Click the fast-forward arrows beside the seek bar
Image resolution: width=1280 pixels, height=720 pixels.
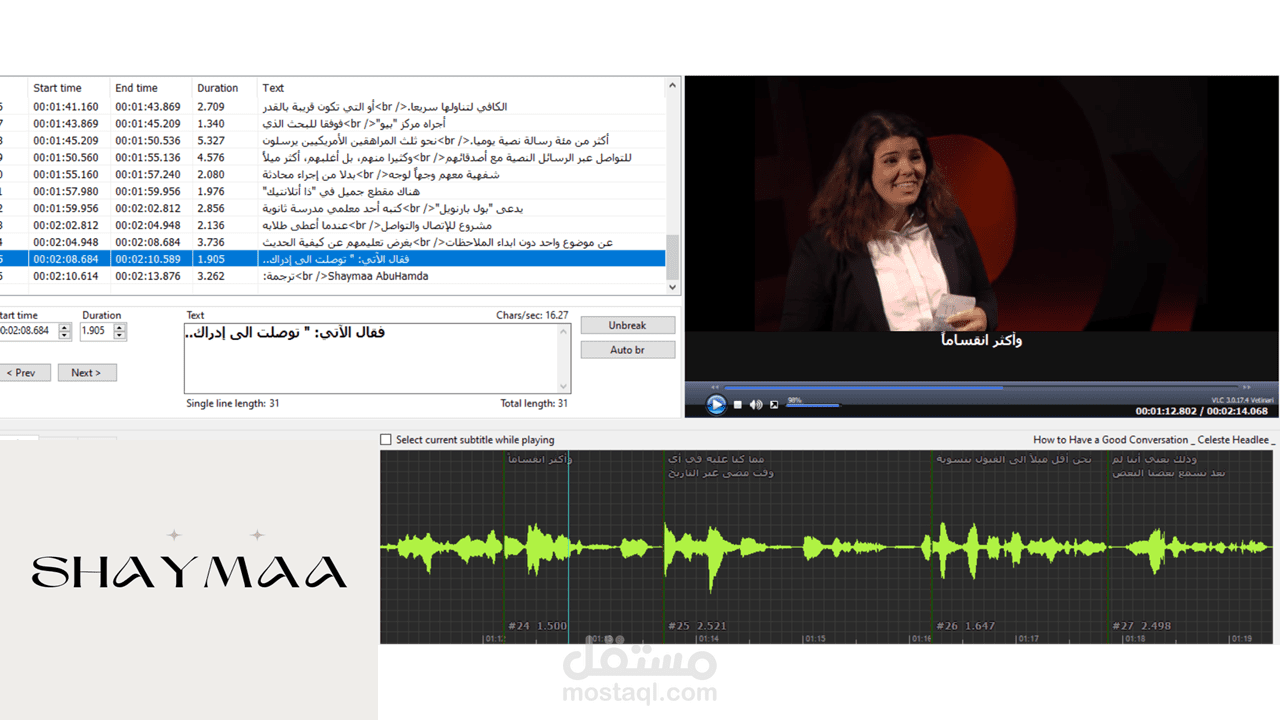coord(1246,387)
